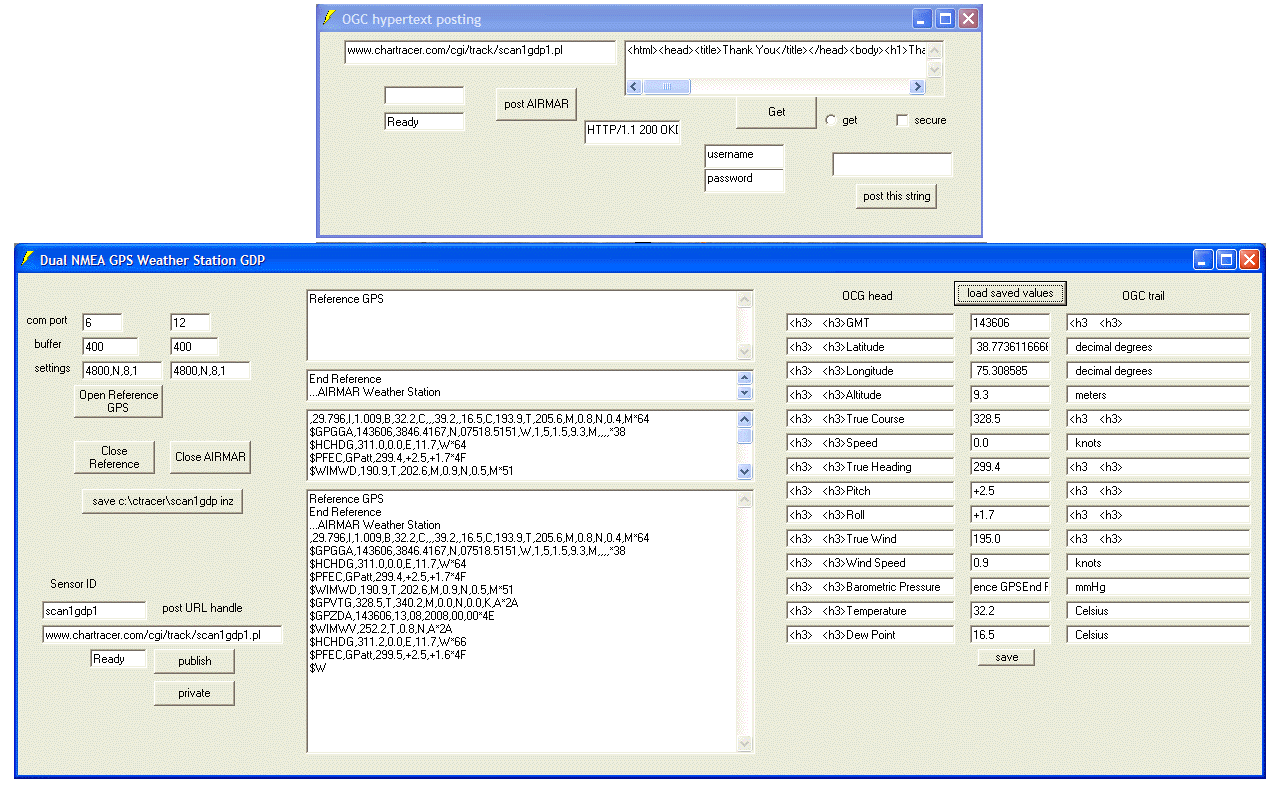Screen dimensions: 1280x800
Task: Click the OGC trail field showing mmHg
Action: (x=1158, y=587)
